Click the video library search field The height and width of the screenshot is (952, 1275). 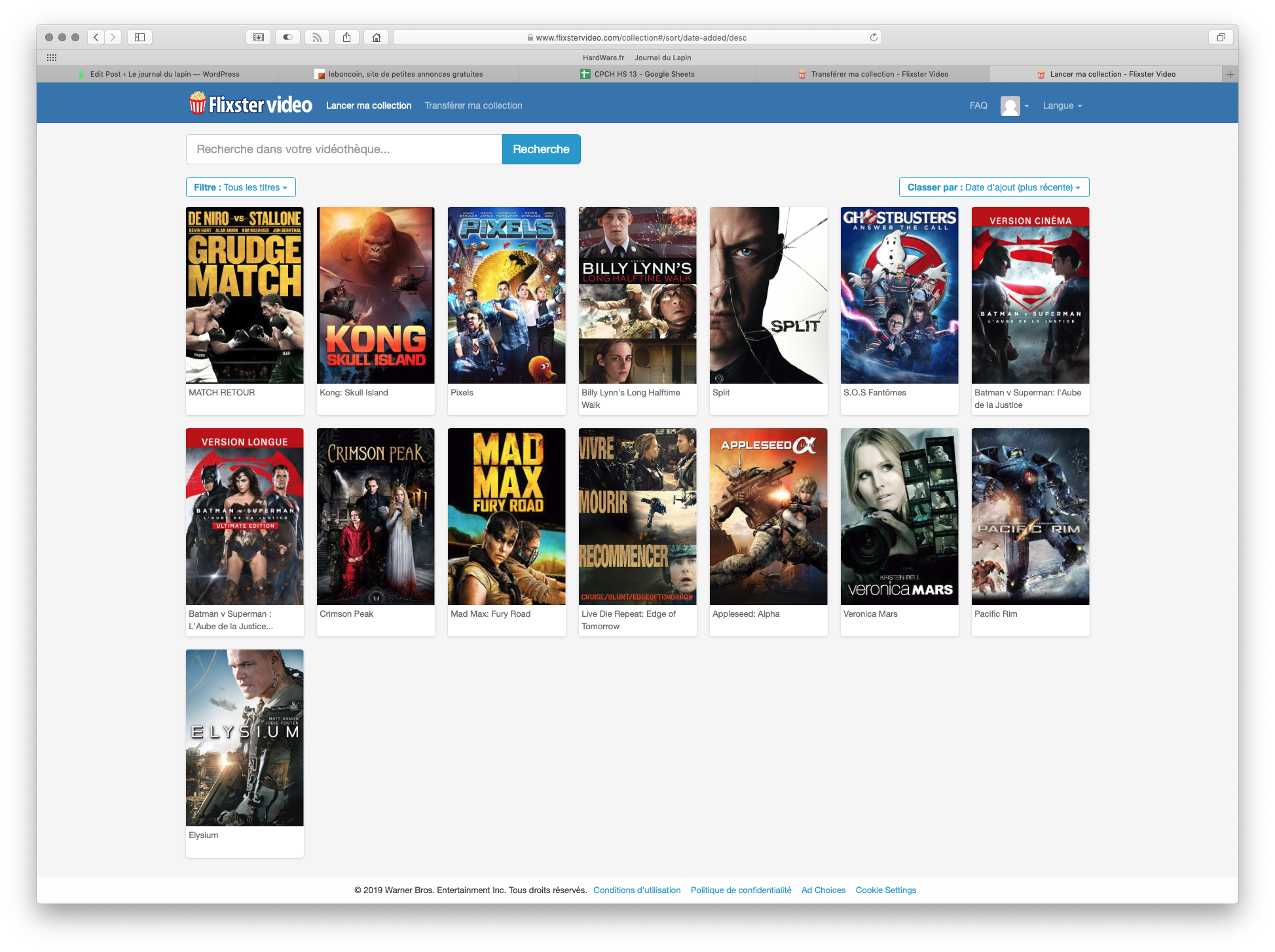(x=344, y=149)
